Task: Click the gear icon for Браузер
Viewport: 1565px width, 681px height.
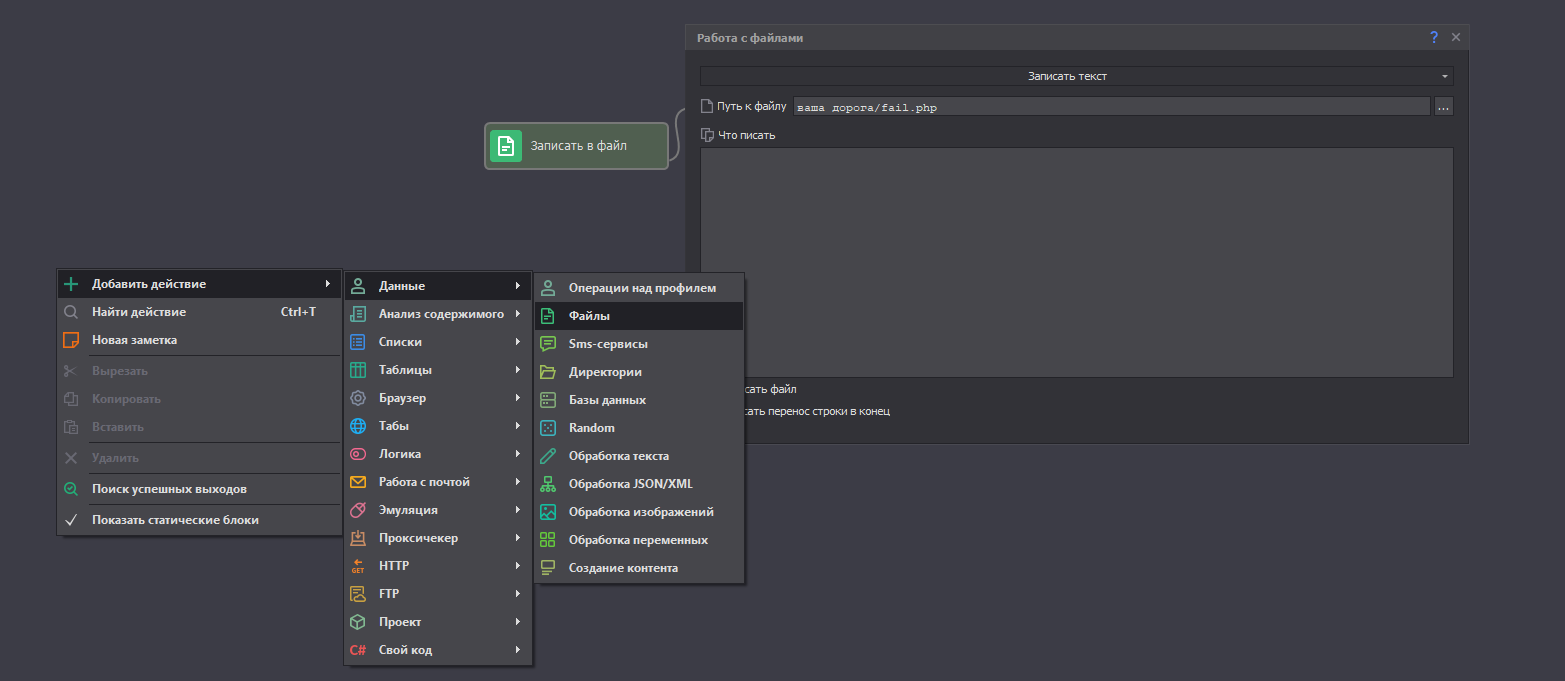Action: 358,398
